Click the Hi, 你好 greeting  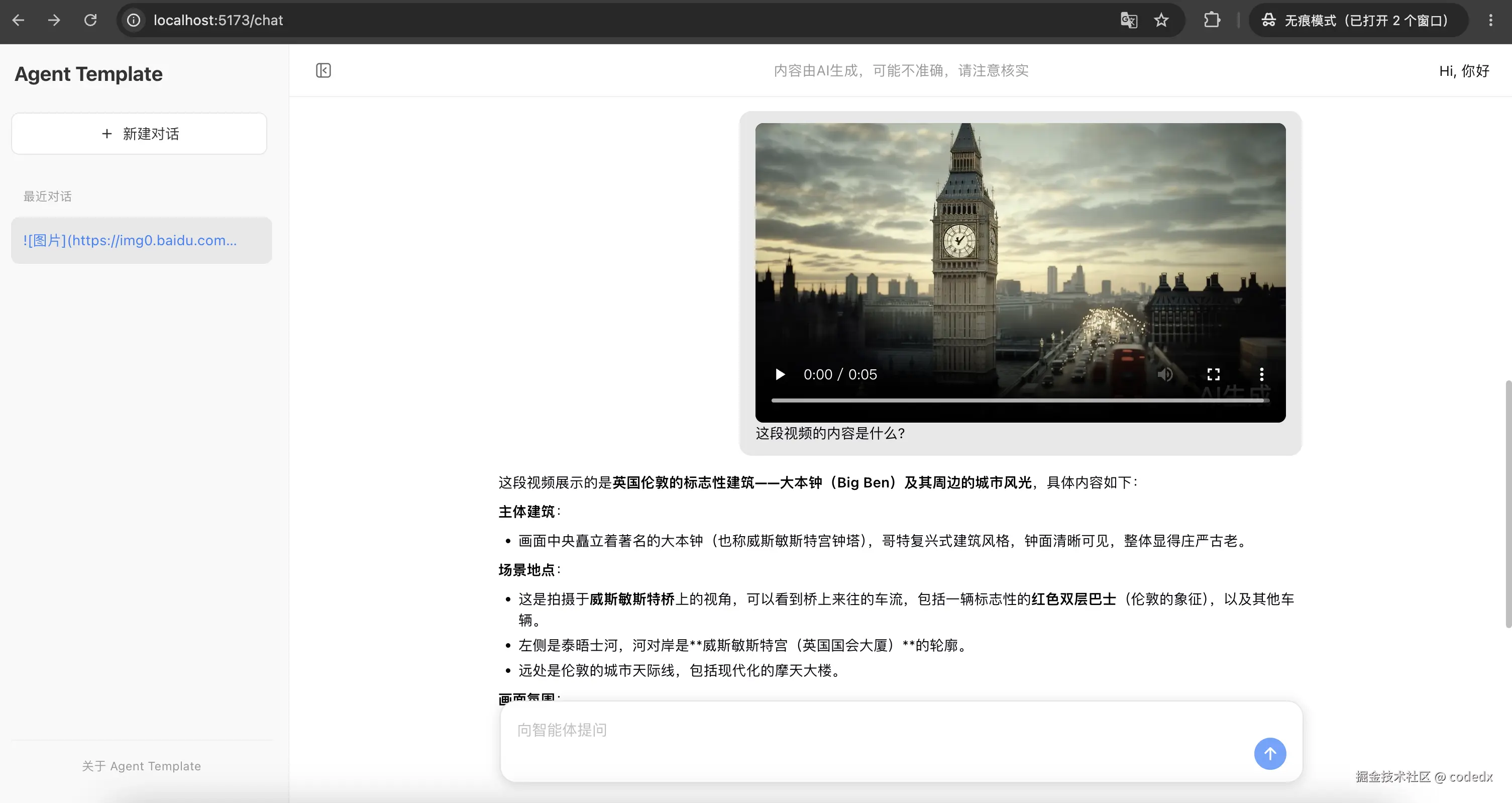(x=1464, y=71)
